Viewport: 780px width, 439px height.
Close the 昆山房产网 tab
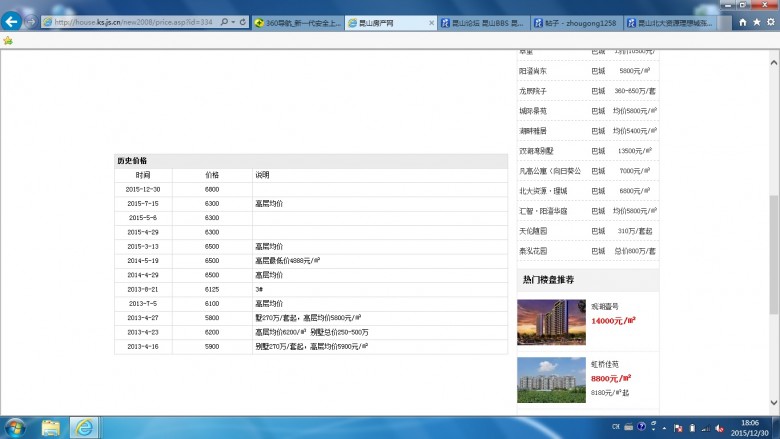pos(431,22)
